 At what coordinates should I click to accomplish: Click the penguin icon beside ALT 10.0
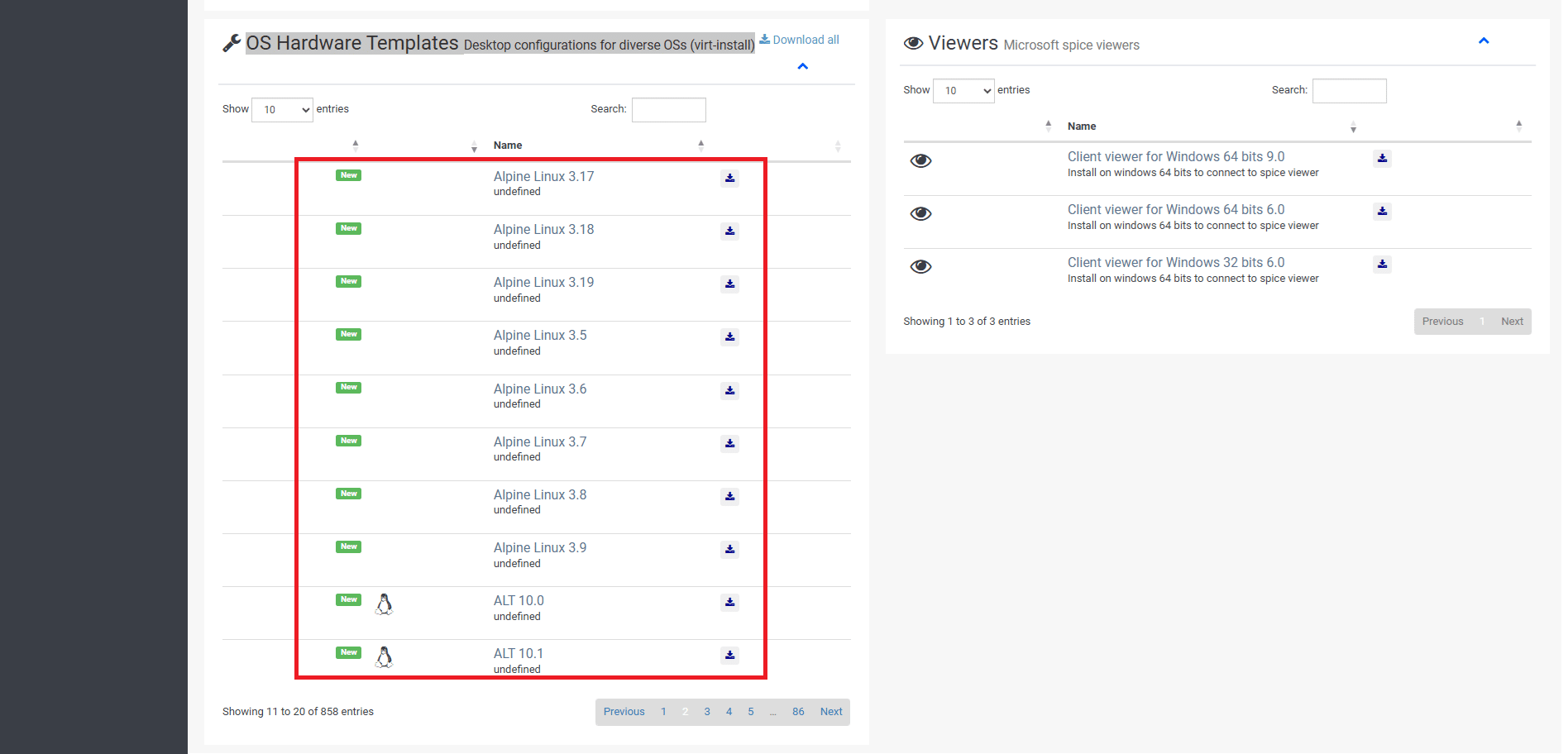(x=384, y=604)
